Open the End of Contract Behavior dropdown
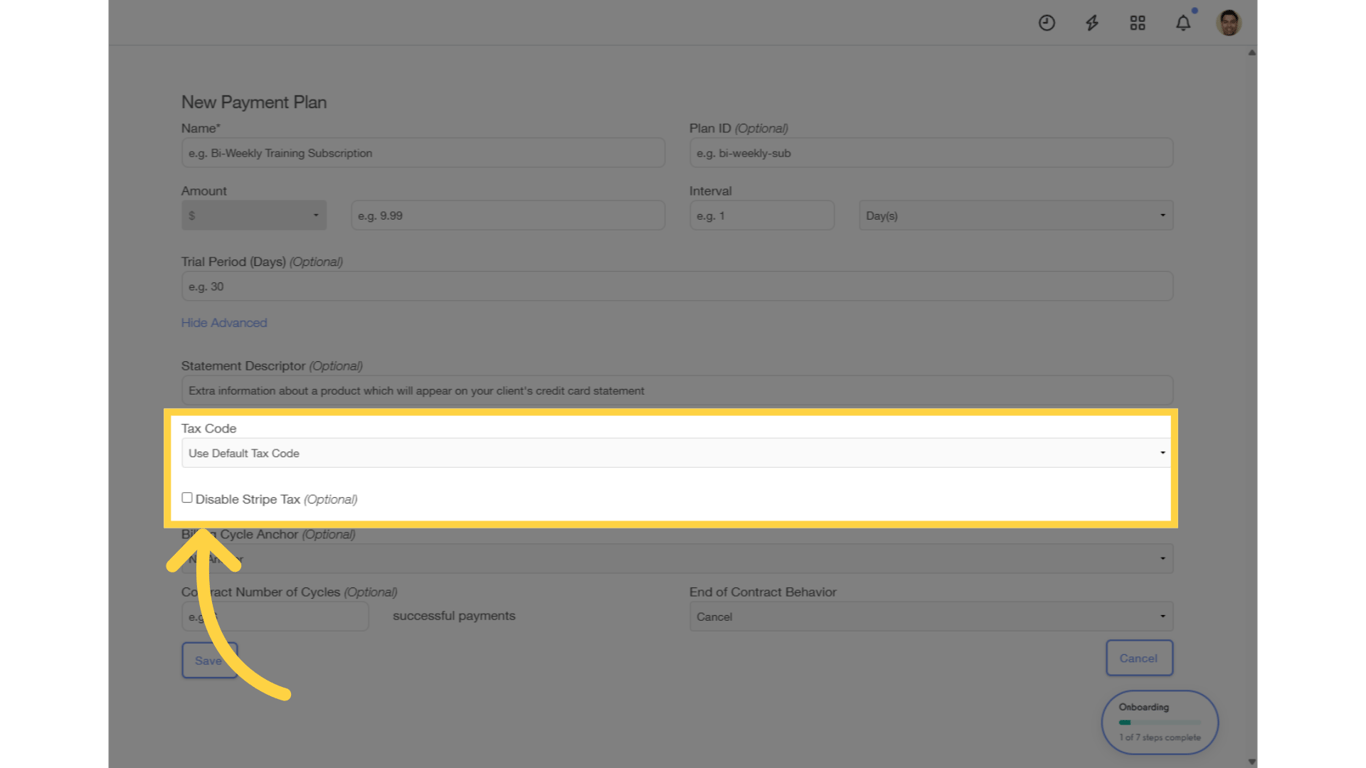 (x=931, y=616)
